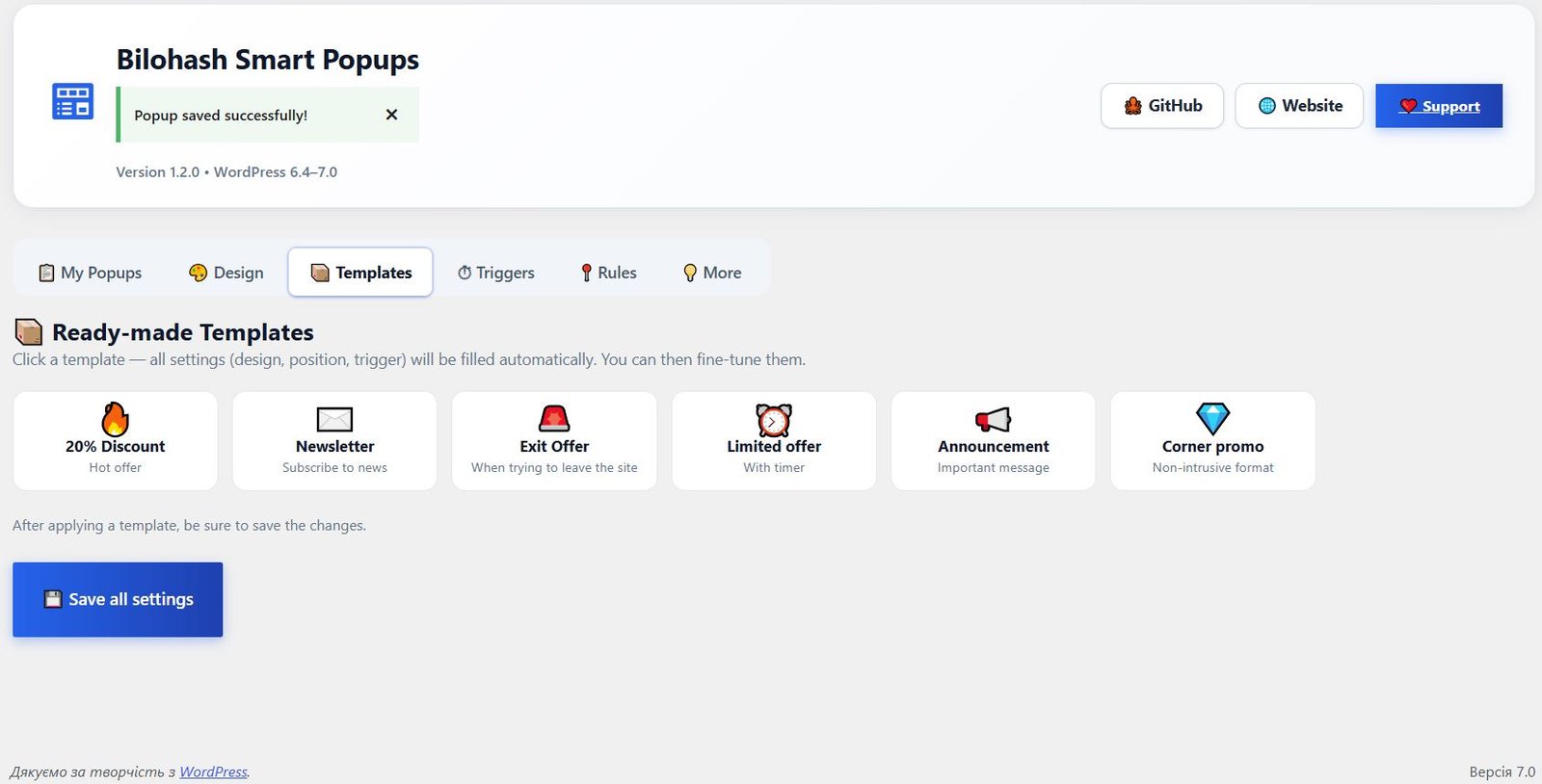
Task: Select the Templates tab
Action: click(360, 273)
